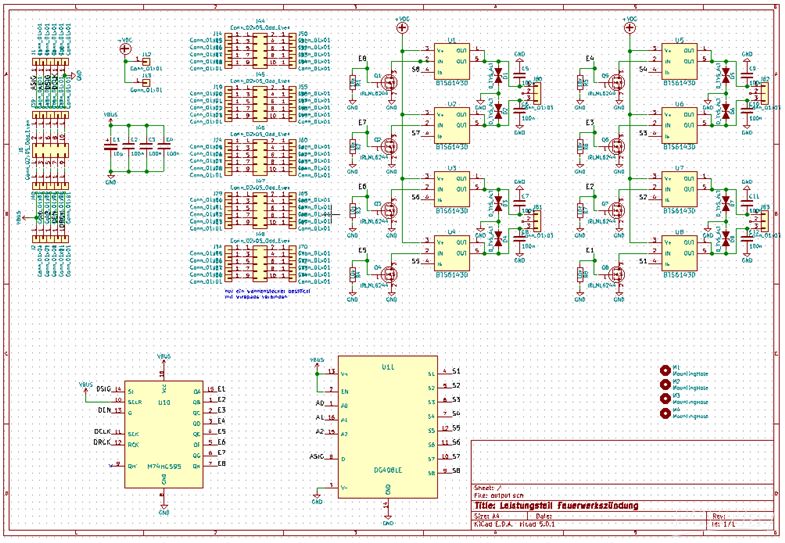The image size is (785, 543).
Task: Click the Q8 MOSFET transistor symbol
Action: point(617,273)
